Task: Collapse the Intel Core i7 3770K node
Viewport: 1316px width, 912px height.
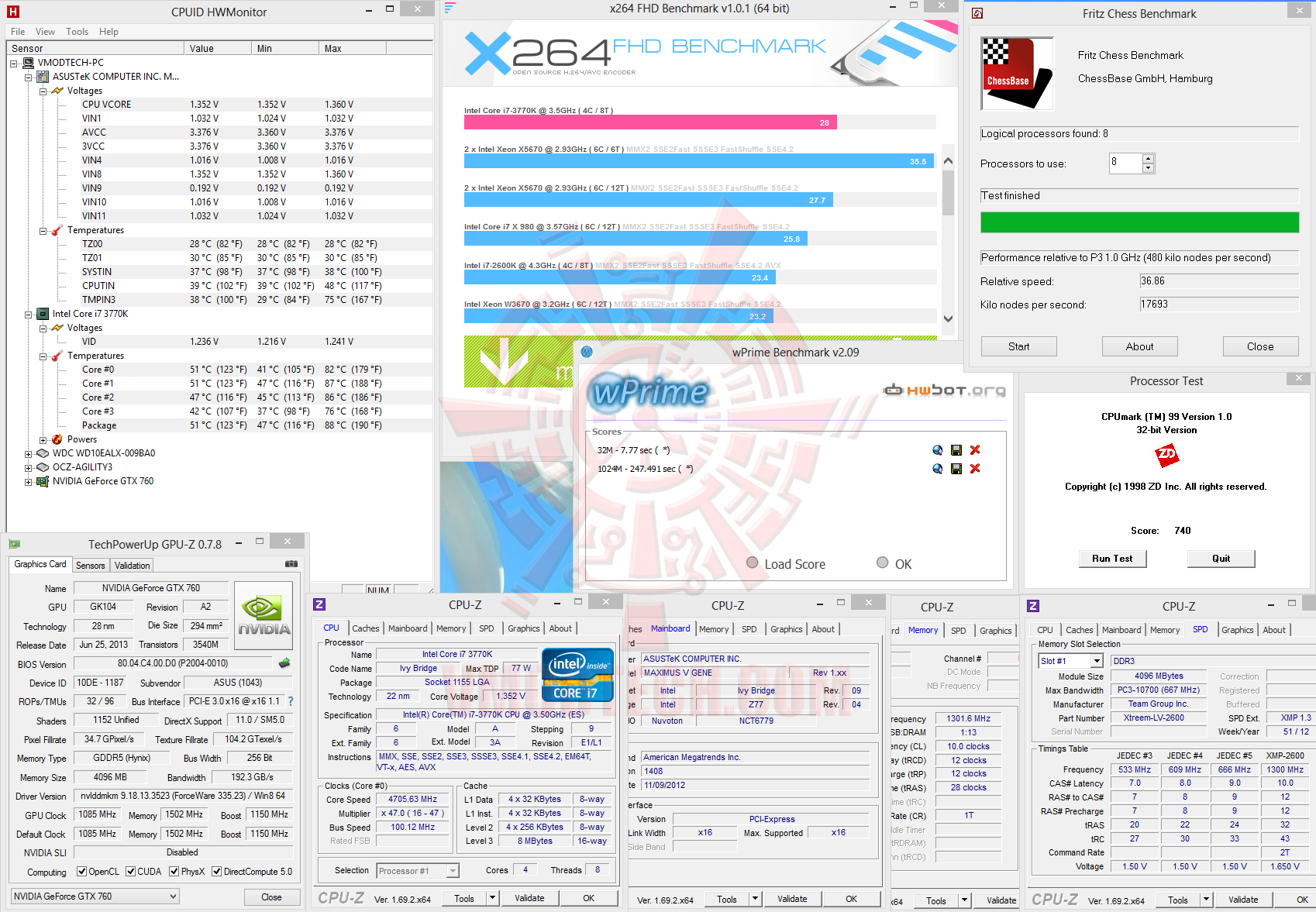Action: (x=29, y=314)
